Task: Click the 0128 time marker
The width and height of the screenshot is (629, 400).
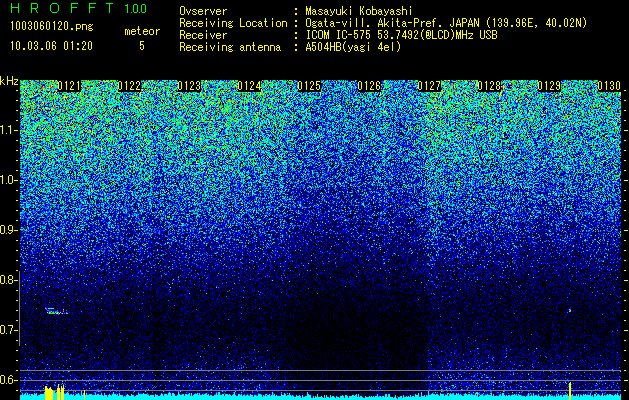Action: point(489,86)
